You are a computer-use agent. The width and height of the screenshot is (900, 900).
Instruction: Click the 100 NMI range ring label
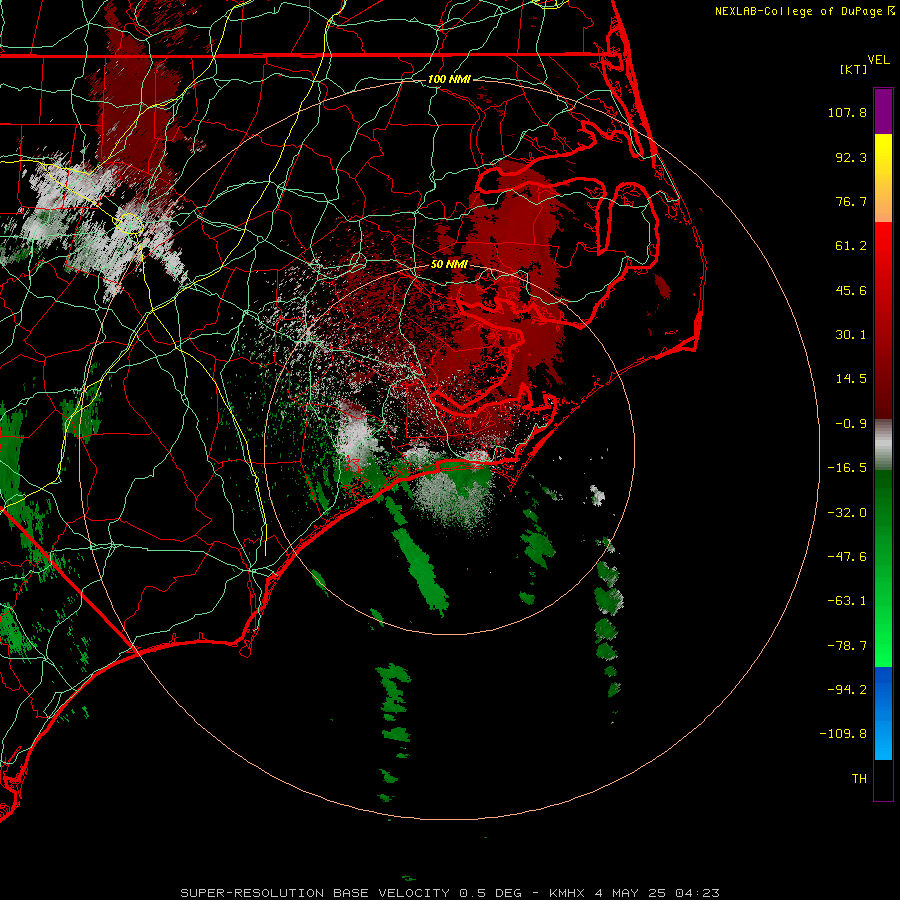pyautogui.click(x=449, y=79)
